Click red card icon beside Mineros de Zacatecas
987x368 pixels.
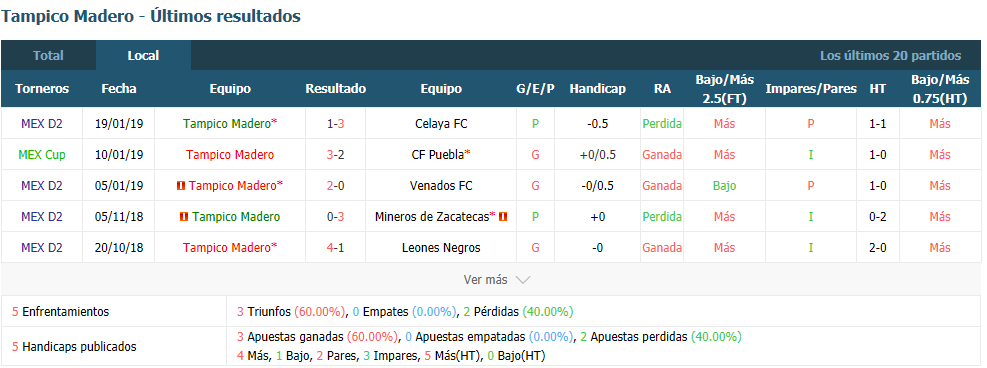click(503, 217)
